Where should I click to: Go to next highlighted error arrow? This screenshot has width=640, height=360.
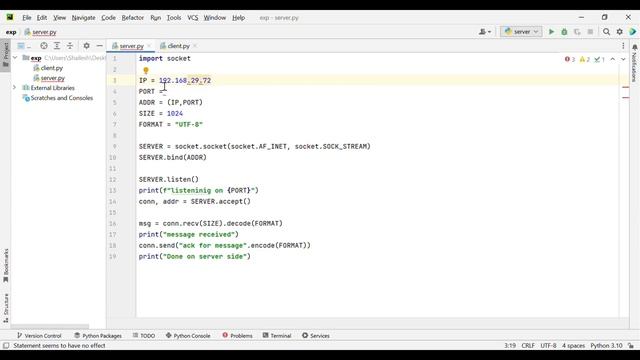tap(623, 60)
